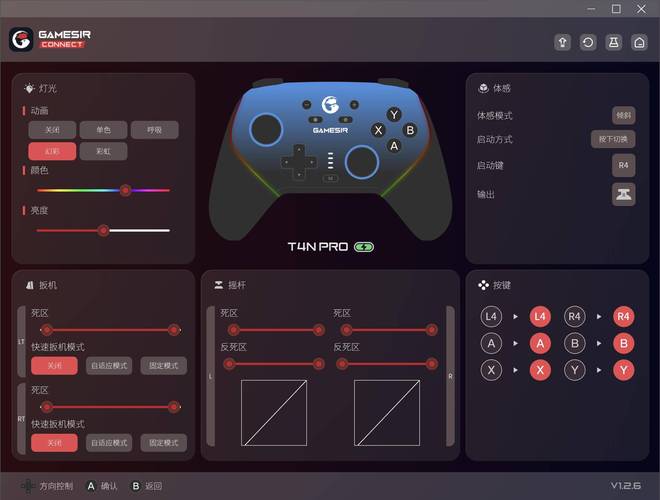Set lighting animation to 呼吸
Image resolution: width=660 pixels, height=500 pixels.
coord(154,130)
